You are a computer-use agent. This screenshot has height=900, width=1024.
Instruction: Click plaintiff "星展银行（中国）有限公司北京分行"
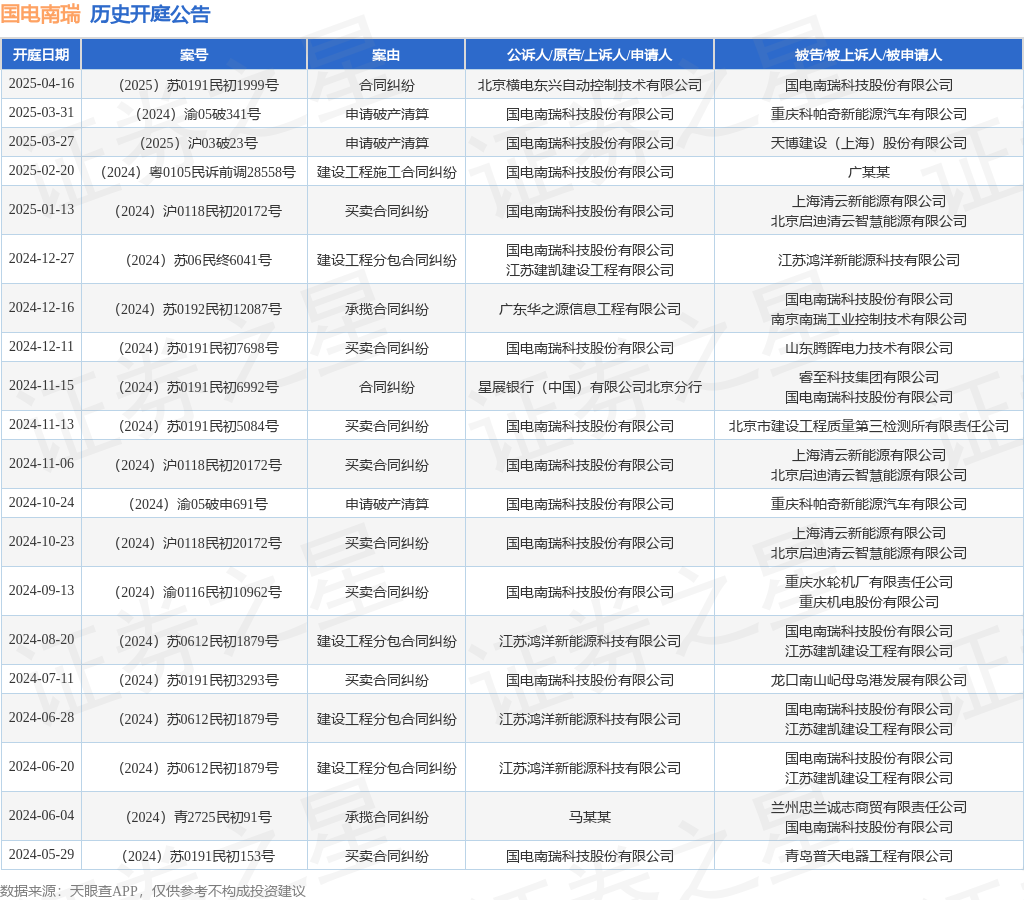pos(590,388)
